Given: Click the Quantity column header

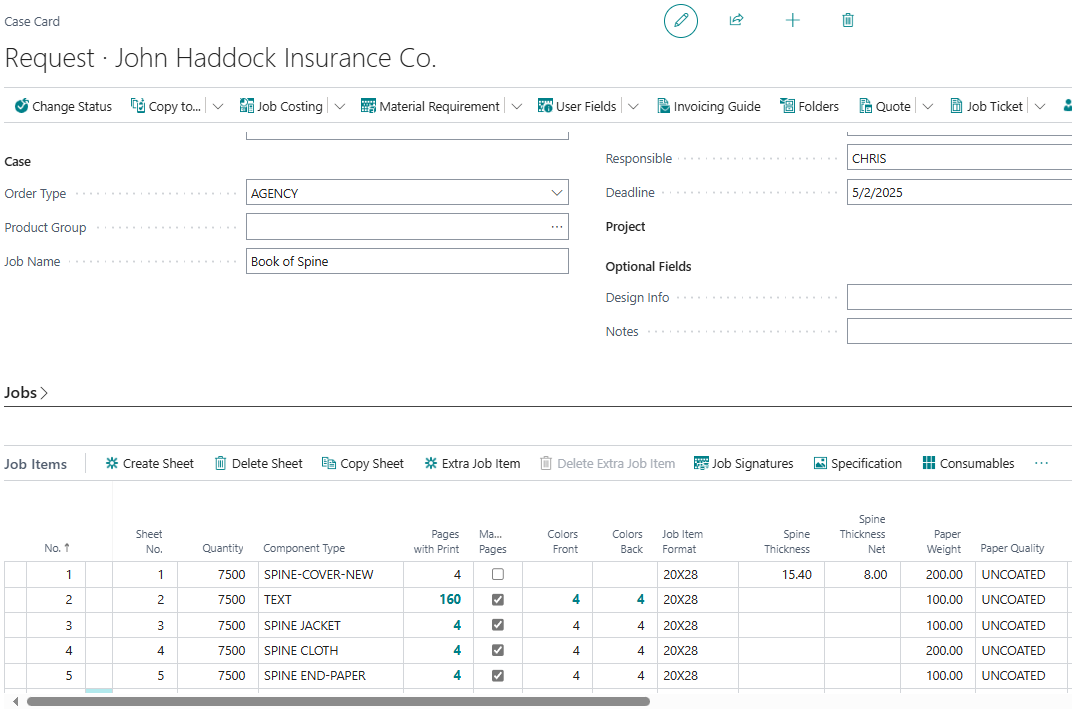Looking at the screenshot, I should click(x=222, y=548).
